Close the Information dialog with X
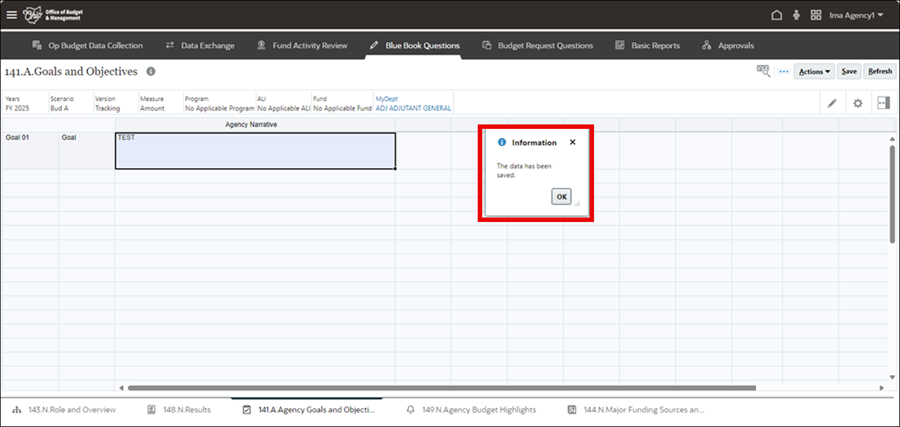The image size is (900, 427). [x=572, y=142]
